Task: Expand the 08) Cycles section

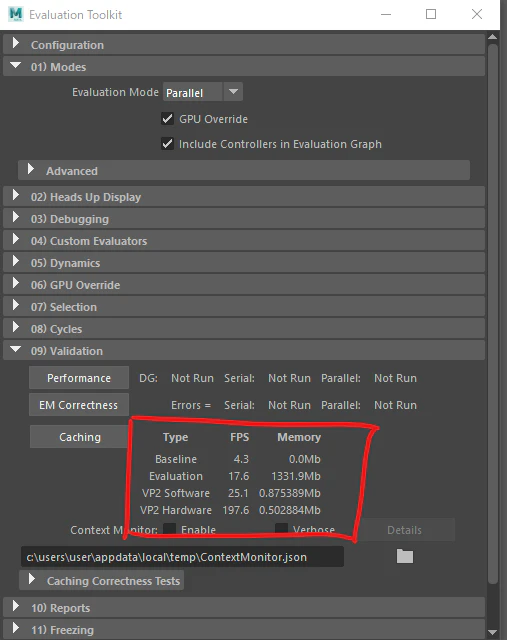Action: pos(244,329)
